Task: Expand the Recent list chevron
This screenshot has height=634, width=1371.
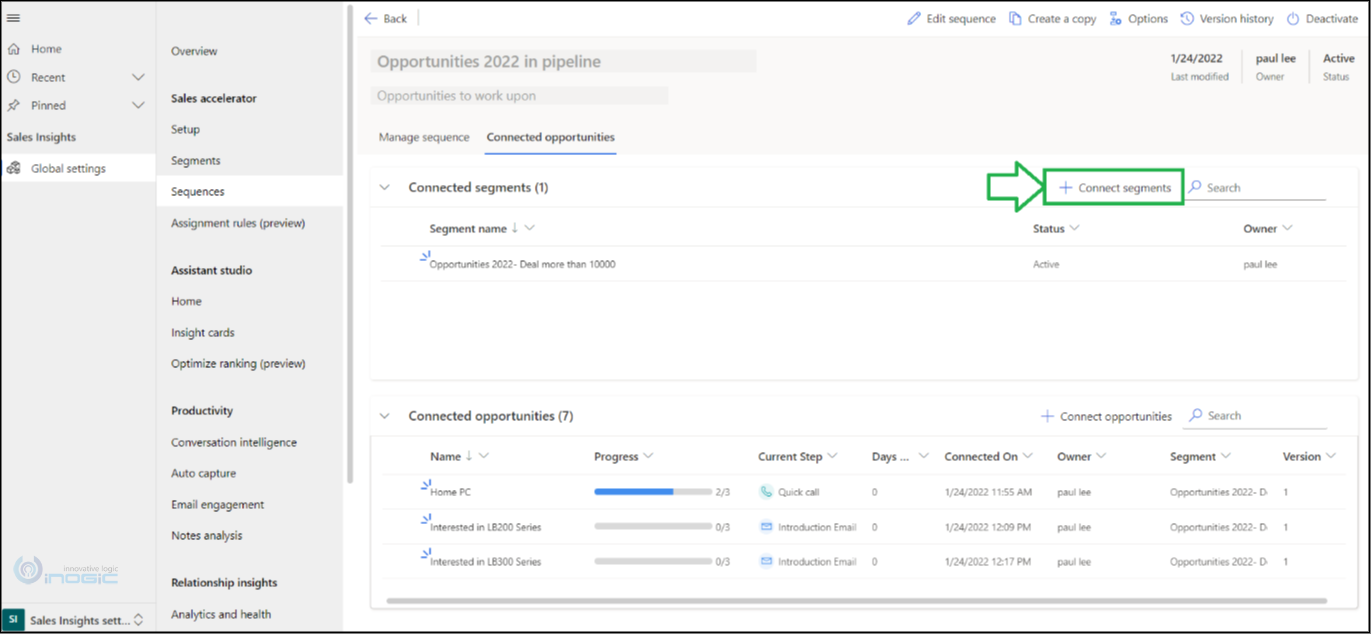Action: tap(138, 77)
